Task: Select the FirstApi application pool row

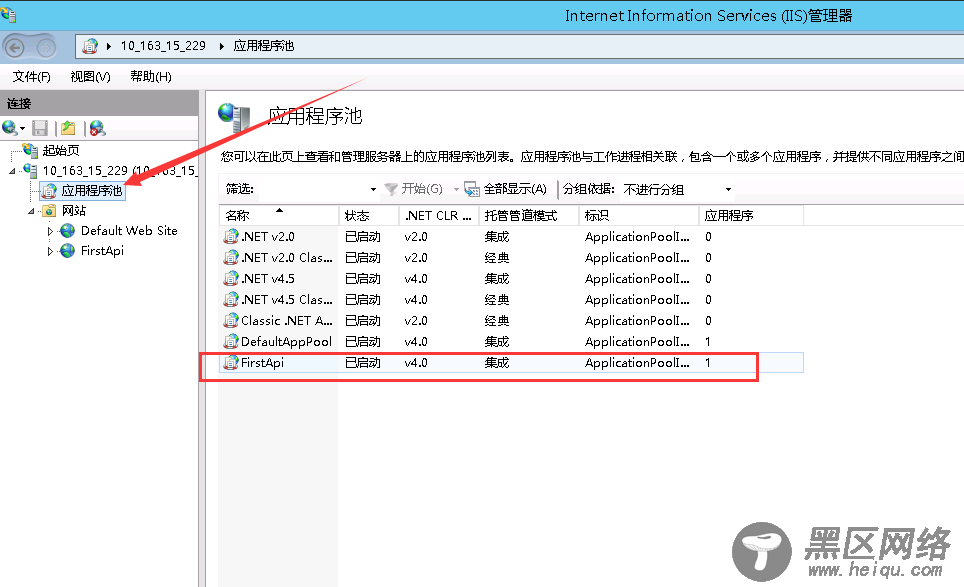Action: point(512,363)
